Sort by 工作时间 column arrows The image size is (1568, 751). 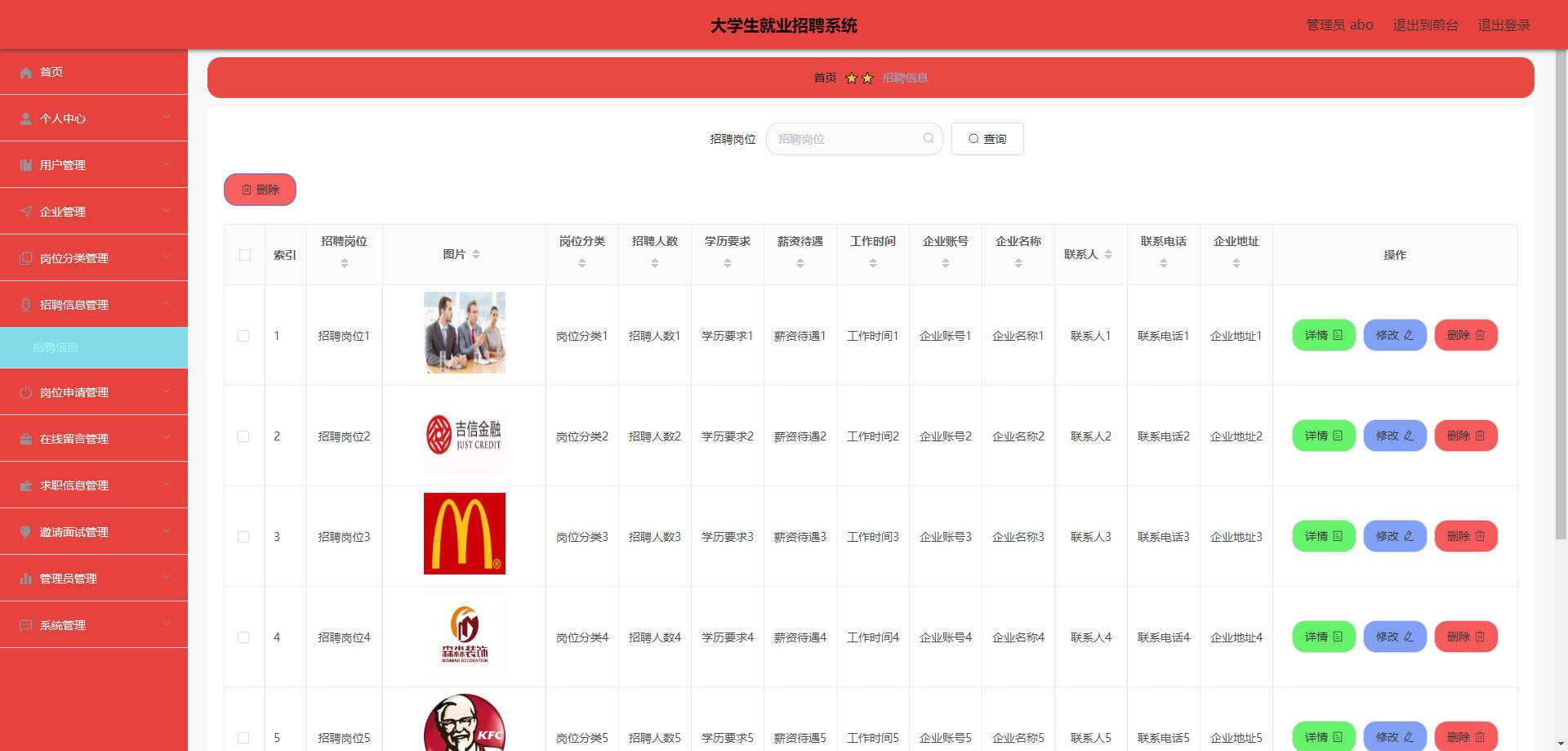[873, 263]
